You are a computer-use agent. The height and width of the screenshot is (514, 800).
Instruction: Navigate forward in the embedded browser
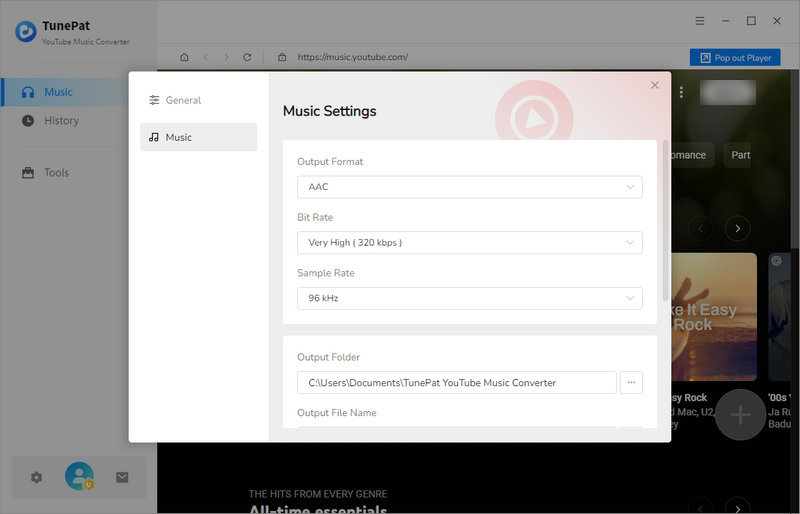pyautogui.click(x=227, y=57)
